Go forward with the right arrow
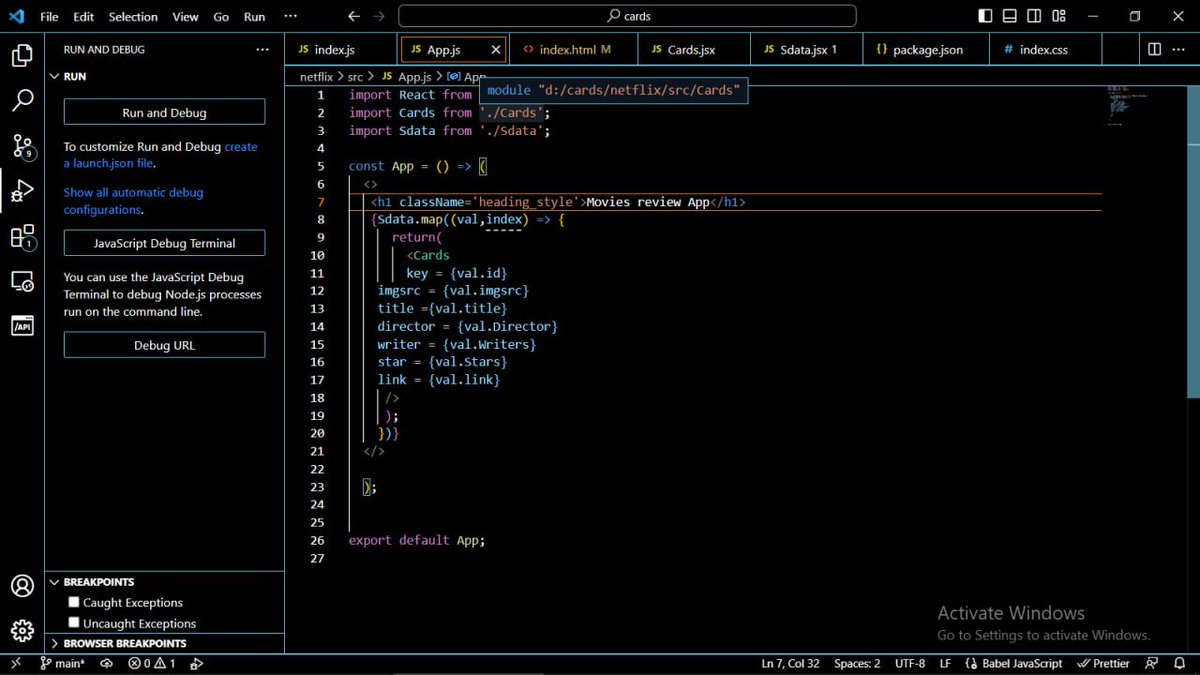The image size is (1200, 675). [379, 16]
